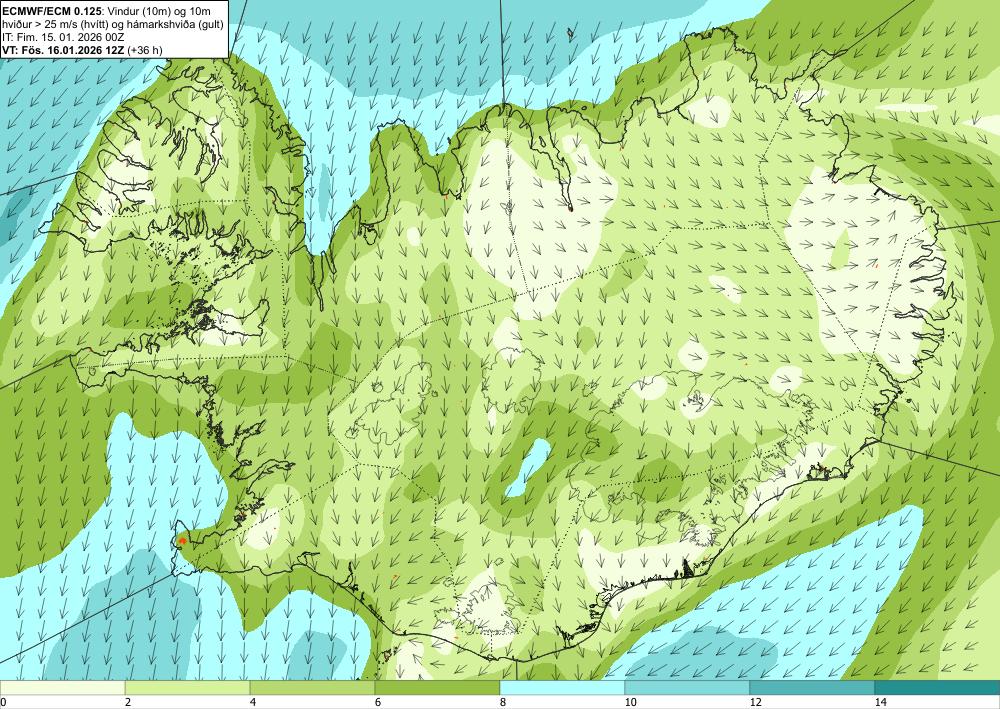
Task: Click the "(+36 h)" forecast offset text
Action: (x=145, y=50)
